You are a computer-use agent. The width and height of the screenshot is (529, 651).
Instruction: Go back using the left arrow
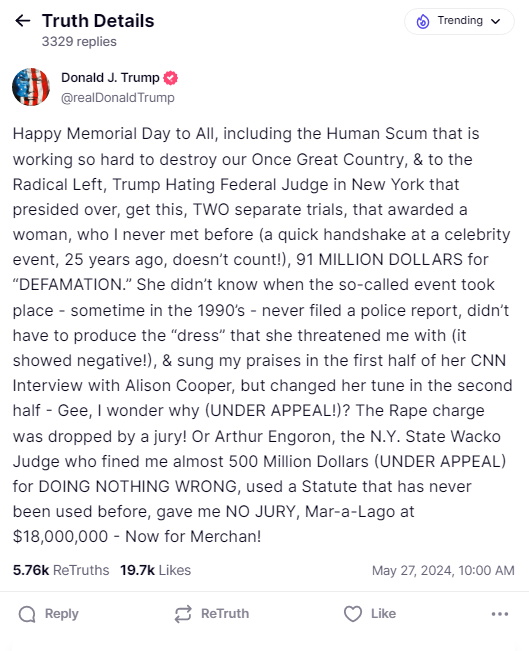click(22, 20)
